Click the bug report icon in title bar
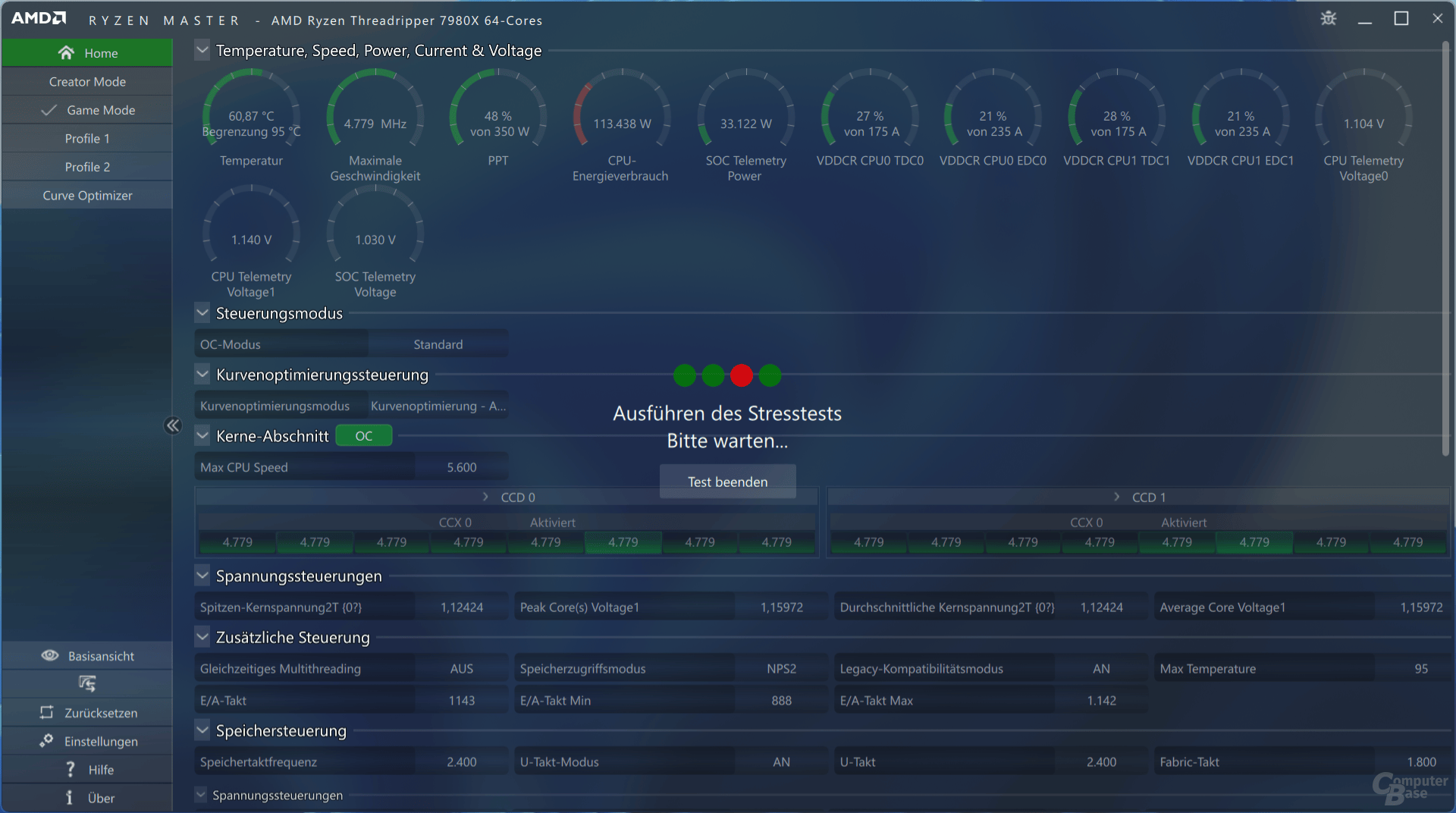This screenshot has height=813, width=1456. click(x=1328, y=19)
